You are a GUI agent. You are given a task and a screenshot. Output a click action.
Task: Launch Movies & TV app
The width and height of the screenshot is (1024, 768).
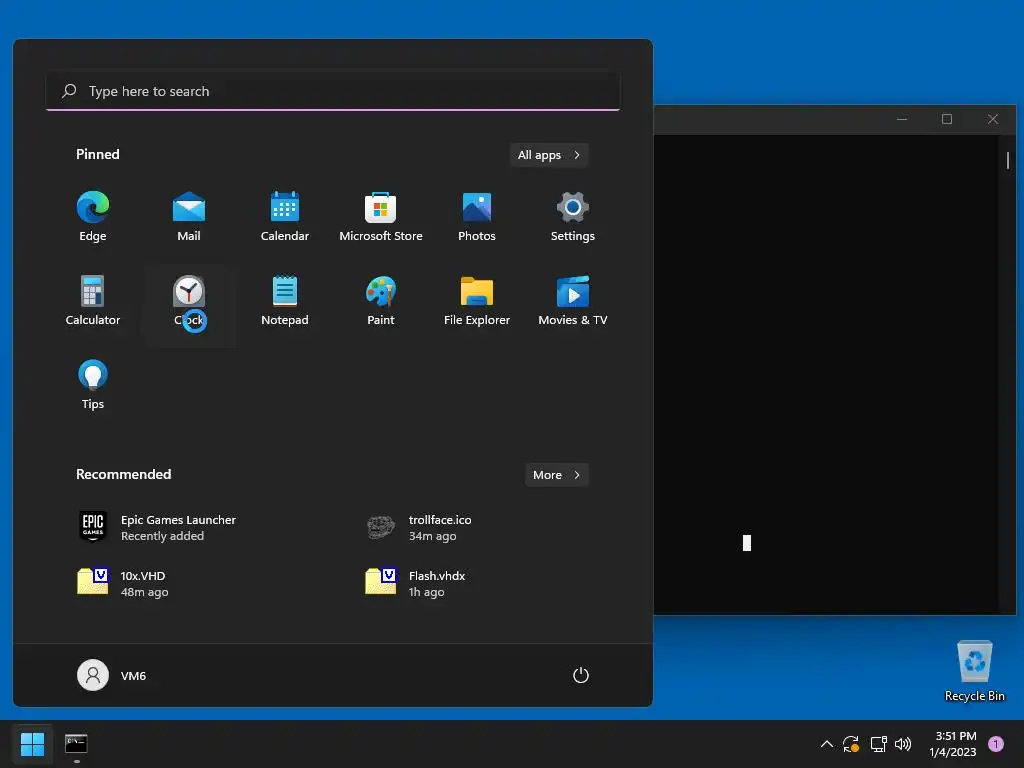pos(573,300)
